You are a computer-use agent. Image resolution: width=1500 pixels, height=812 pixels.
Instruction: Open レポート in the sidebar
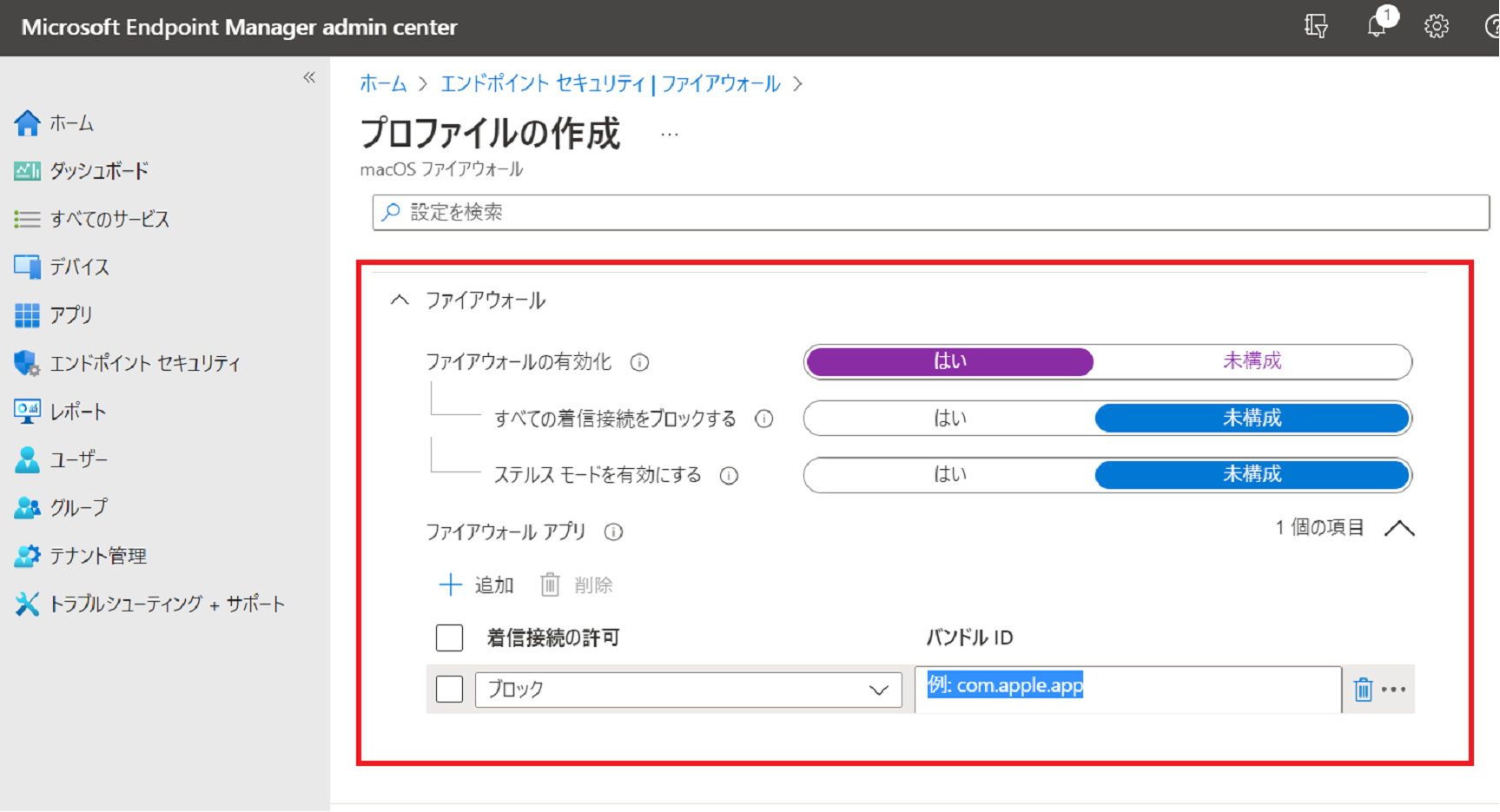pyautogui.click(x=77, y=412)
